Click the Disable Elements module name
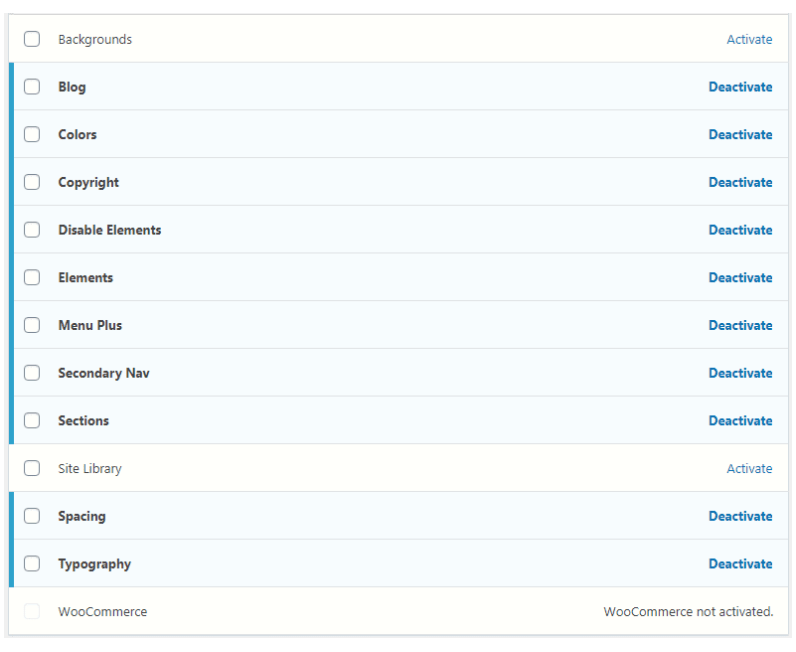The height and width of the screenshot is (652, 796). click(110, 231)
